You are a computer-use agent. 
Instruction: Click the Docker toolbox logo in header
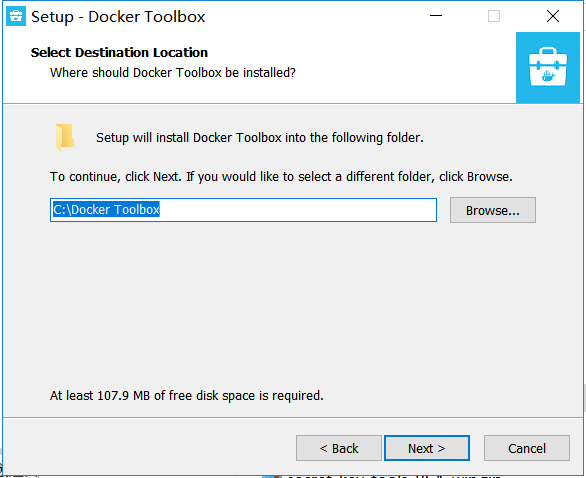548,67
